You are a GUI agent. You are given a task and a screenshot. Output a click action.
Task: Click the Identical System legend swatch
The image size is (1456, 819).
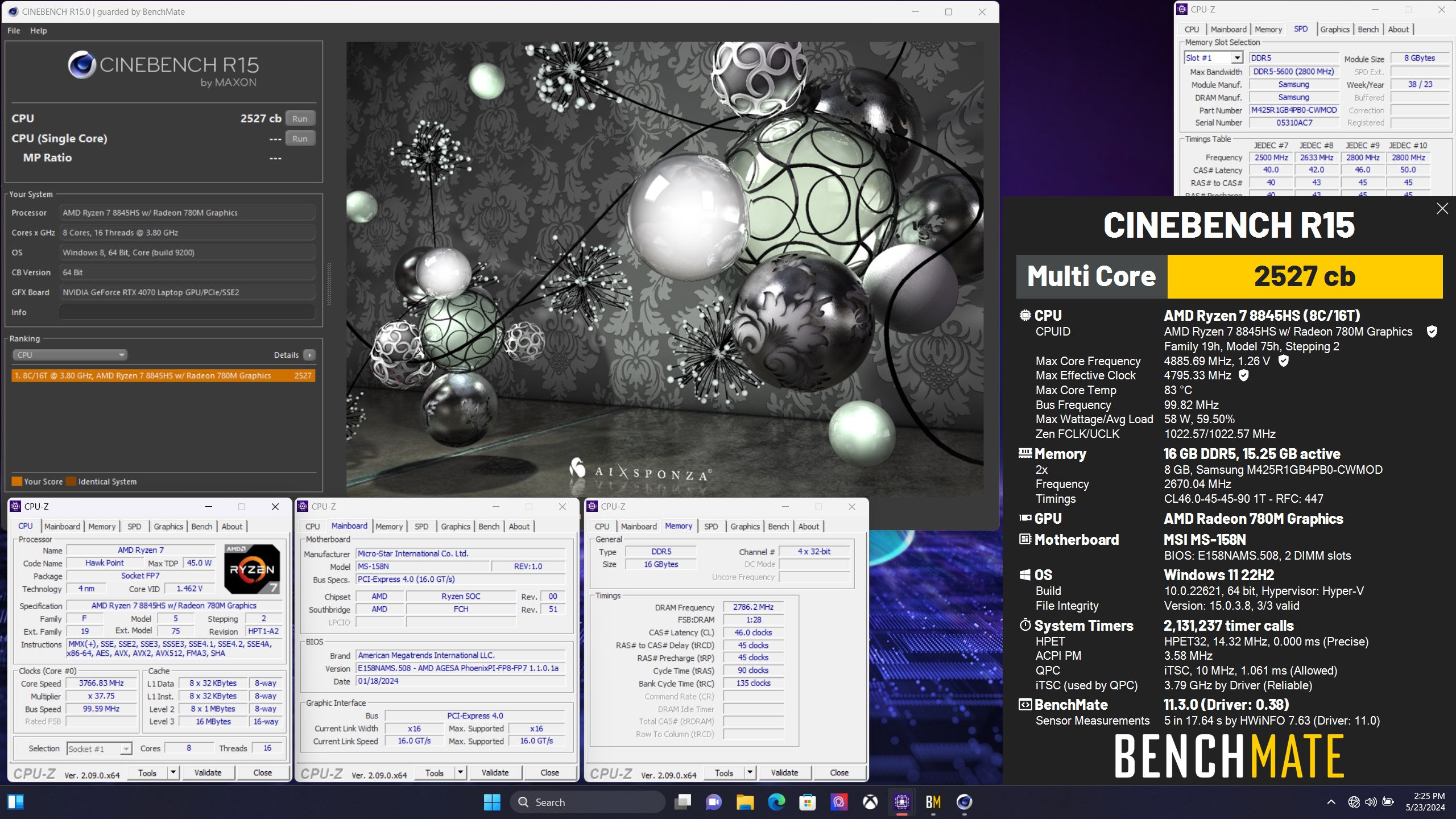pos(71,482)
